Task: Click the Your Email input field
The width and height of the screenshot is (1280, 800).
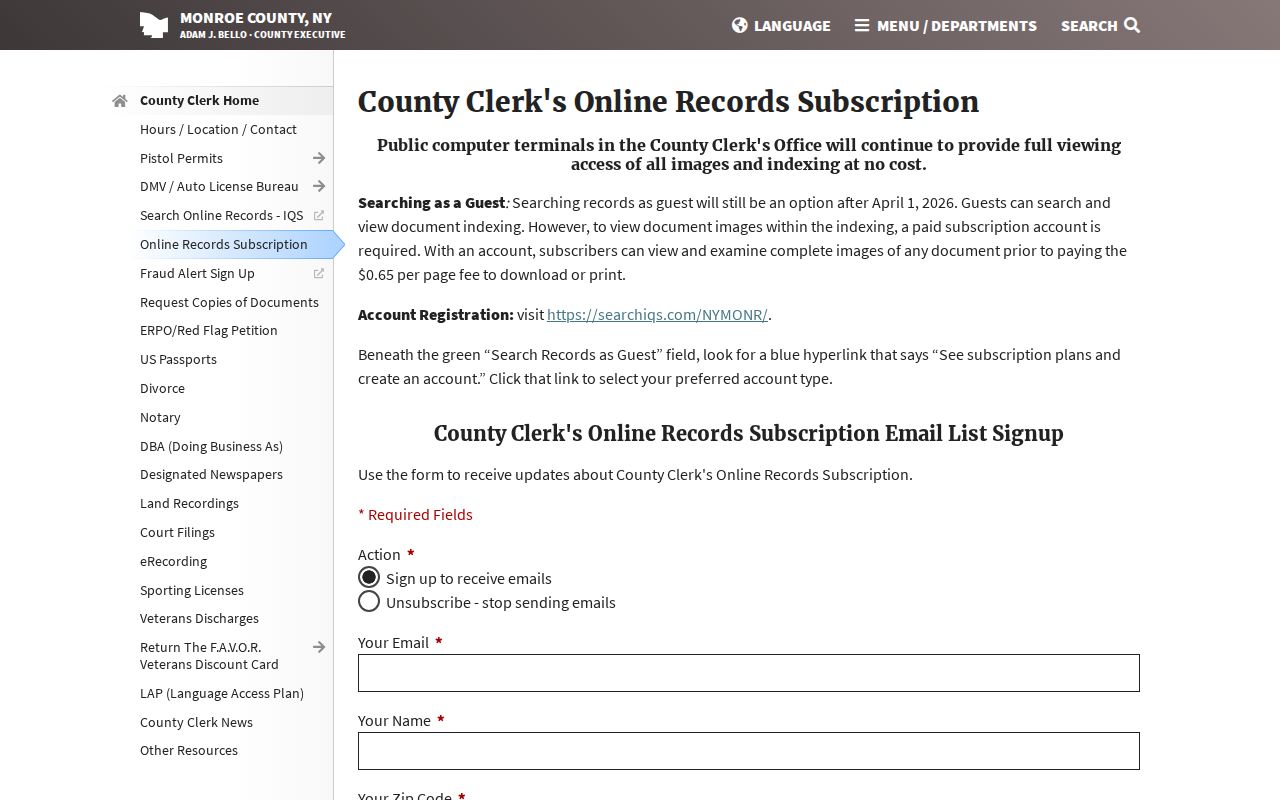Action: [x=749, y=673]
